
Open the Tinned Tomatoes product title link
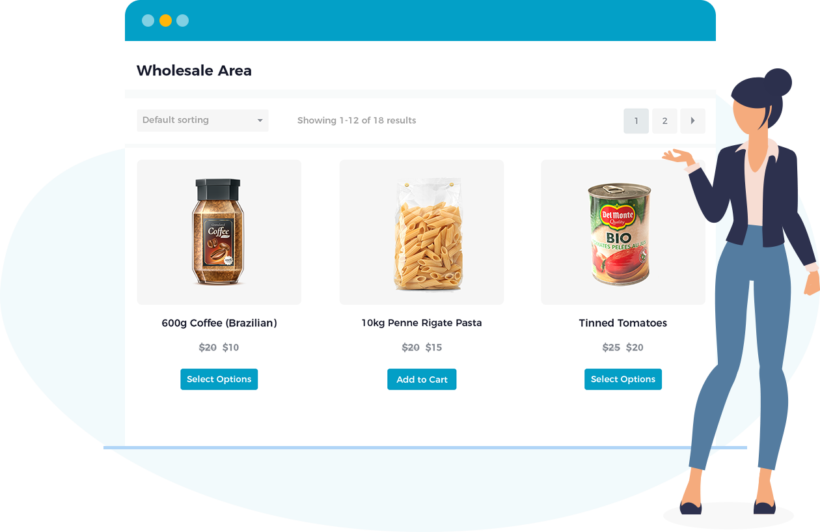tap(623, 323)
